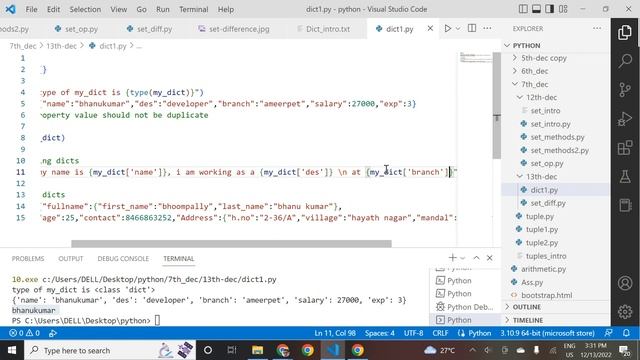This screenshot has width=640, height=360.
Task: Open Explorer panel More Actions ellipsis
Action: pos(597,28)
